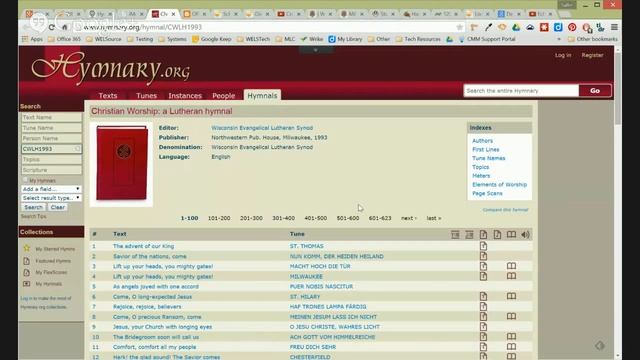This screenshot has height=360, width=640.
Task: Go to hymns 601-623 page
Action: tap(380, 218)
